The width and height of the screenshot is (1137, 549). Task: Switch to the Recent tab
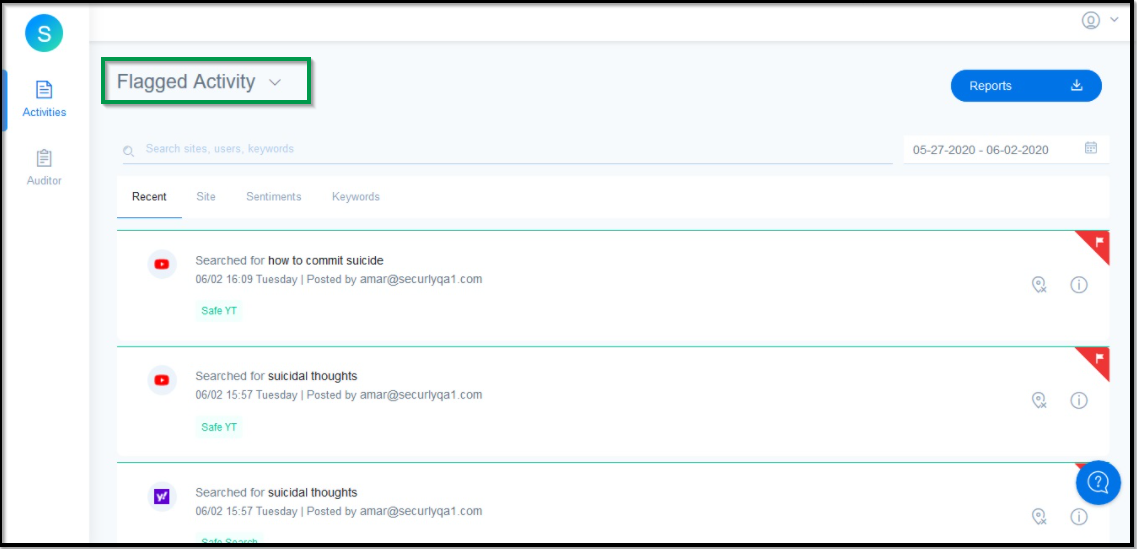click(x=149, y=197)
